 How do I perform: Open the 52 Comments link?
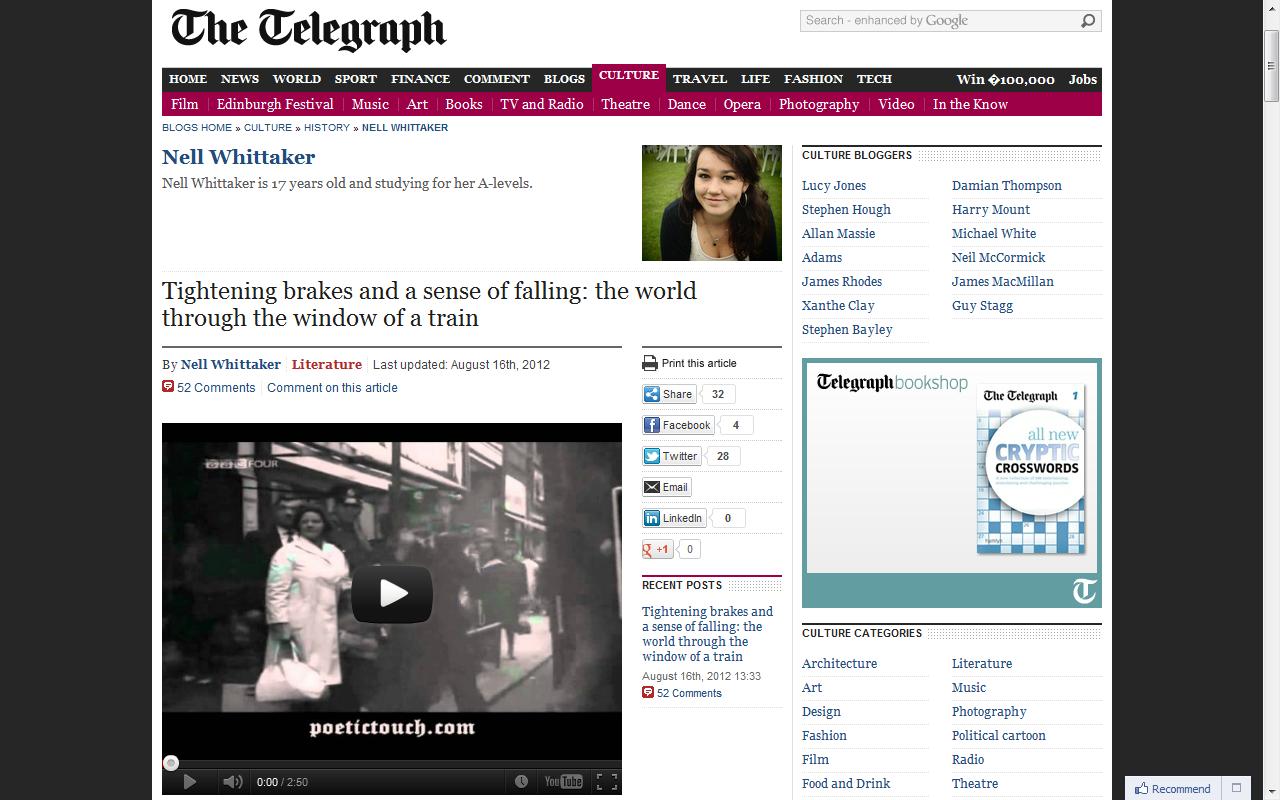tap(216, 387)
